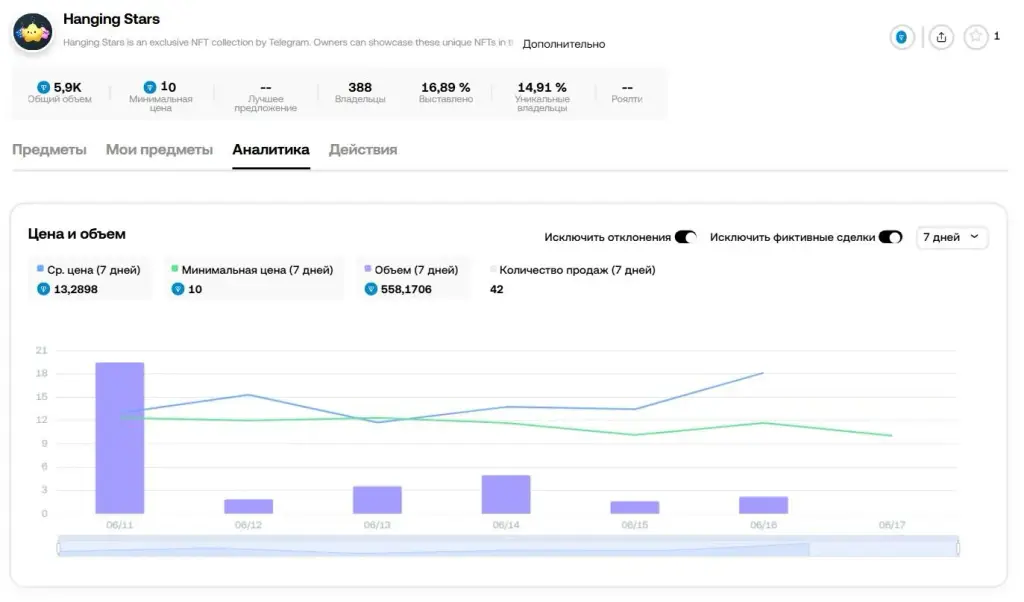The height and width of the screenshot is (602, 1024).
Task: Toggle Минимальная цена (7 дней) legend item
Action: 252,270
